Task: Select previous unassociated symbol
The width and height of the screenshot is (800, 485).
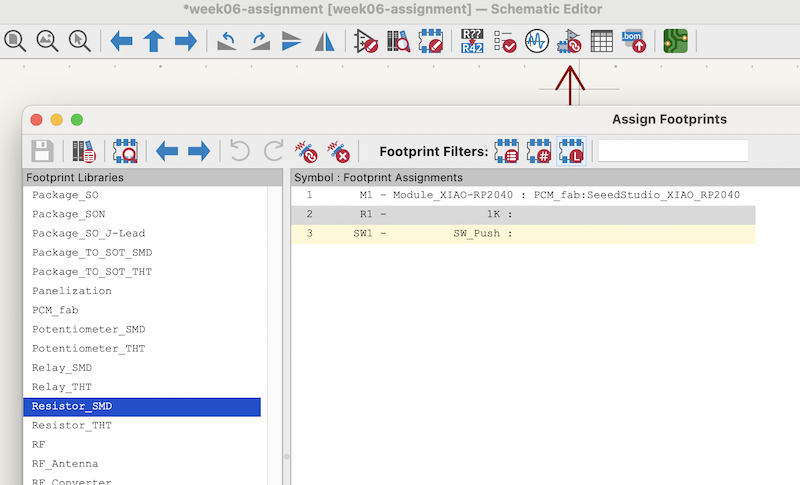Action: pyautogui.click(x=167, y=151)
